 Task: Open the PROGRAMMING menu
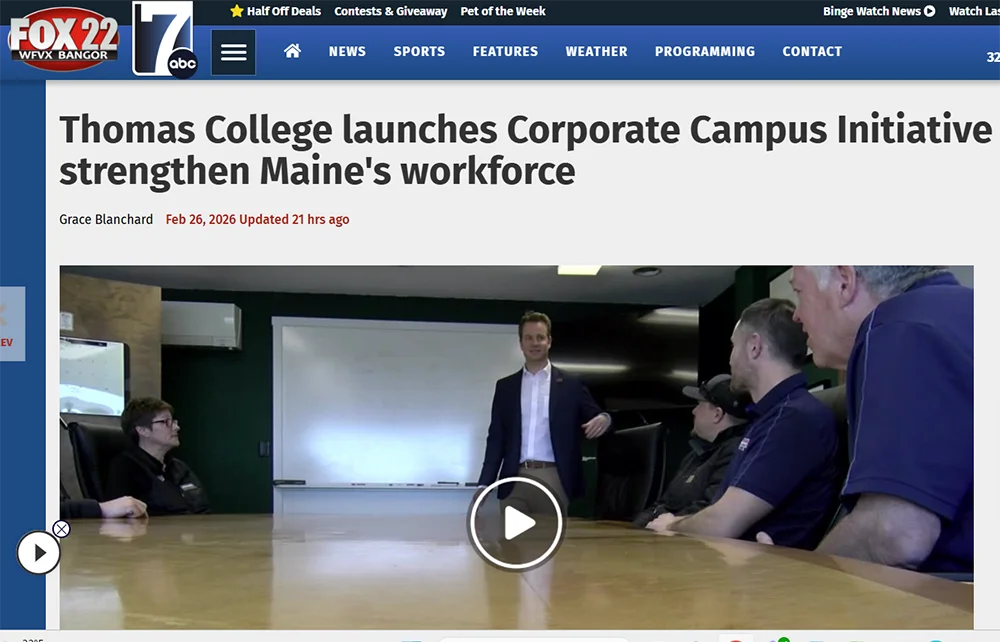point(705,52)
